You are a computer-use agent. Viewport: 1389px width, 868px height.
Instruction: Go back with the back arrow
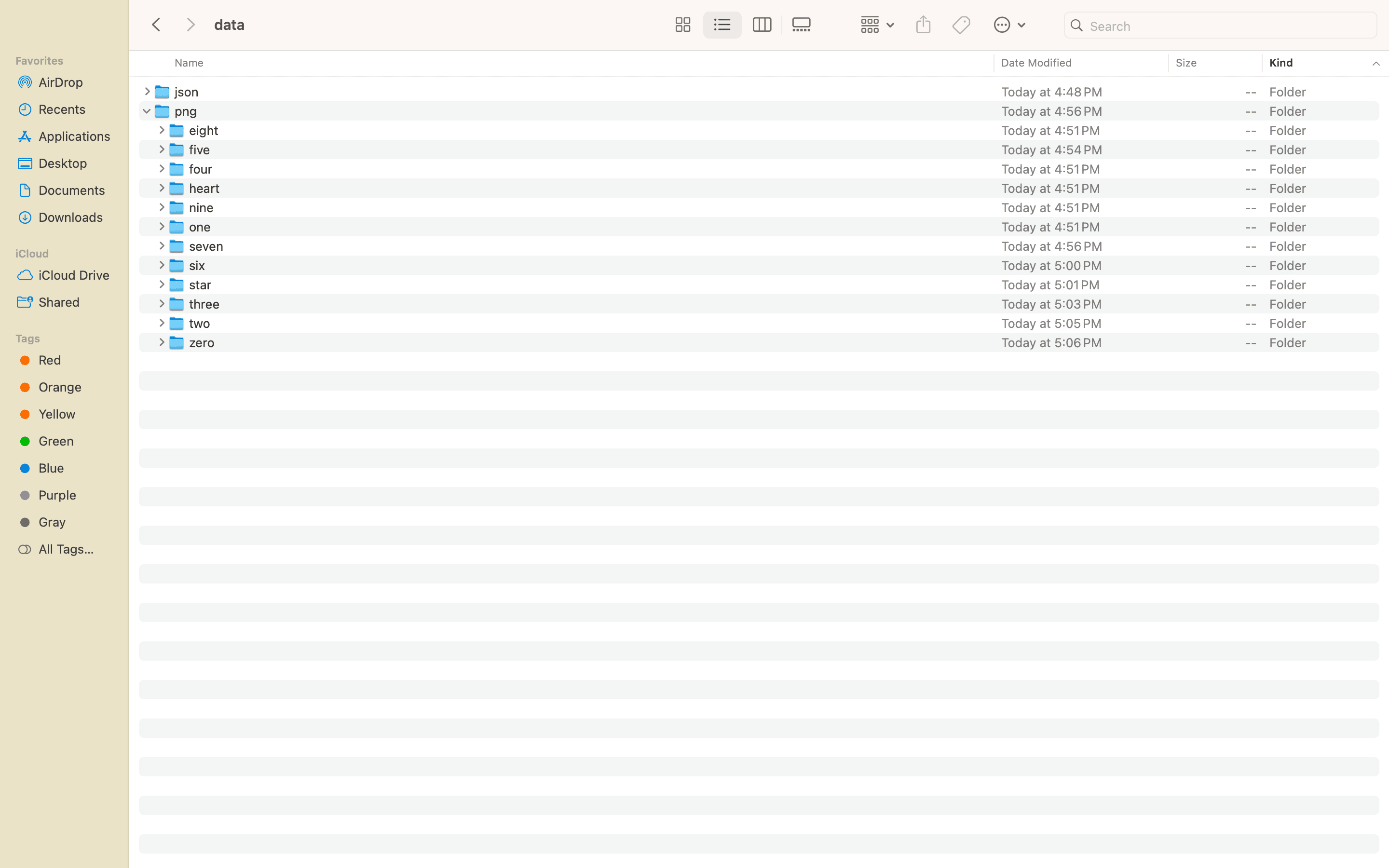(156, 25)
